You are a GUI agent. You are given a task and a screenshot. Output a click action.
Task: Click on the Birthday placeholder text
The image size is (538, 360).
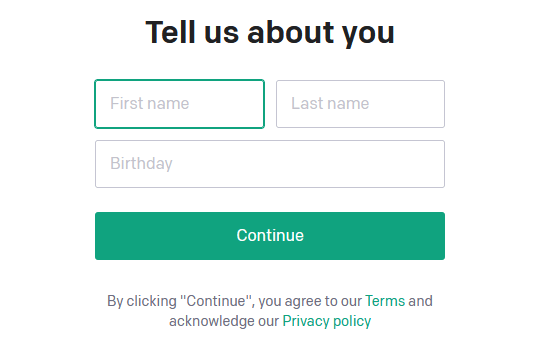tap(141, 164)
